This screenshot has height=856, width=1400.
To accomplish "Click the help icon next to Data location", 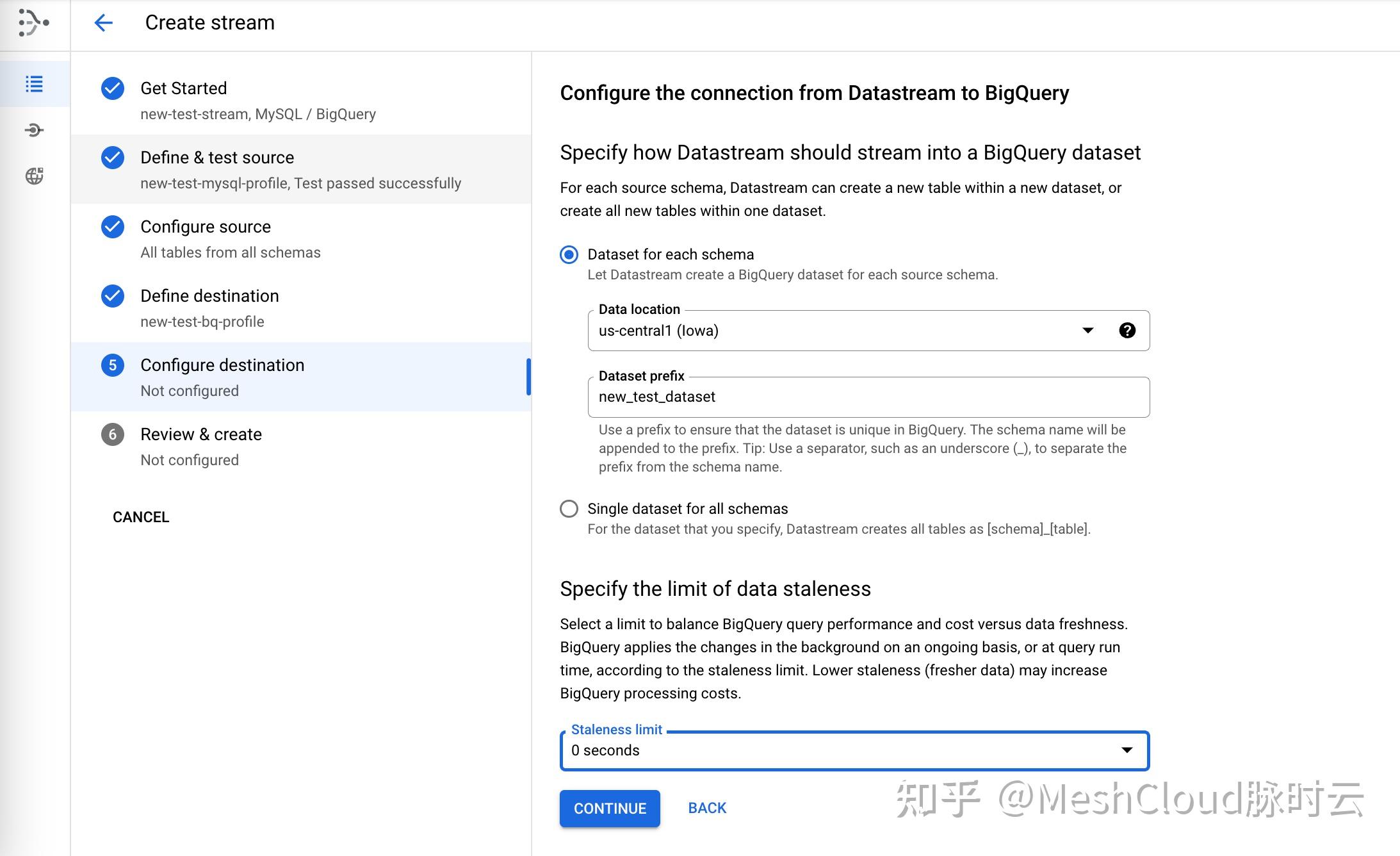I will coord(1127,331).
